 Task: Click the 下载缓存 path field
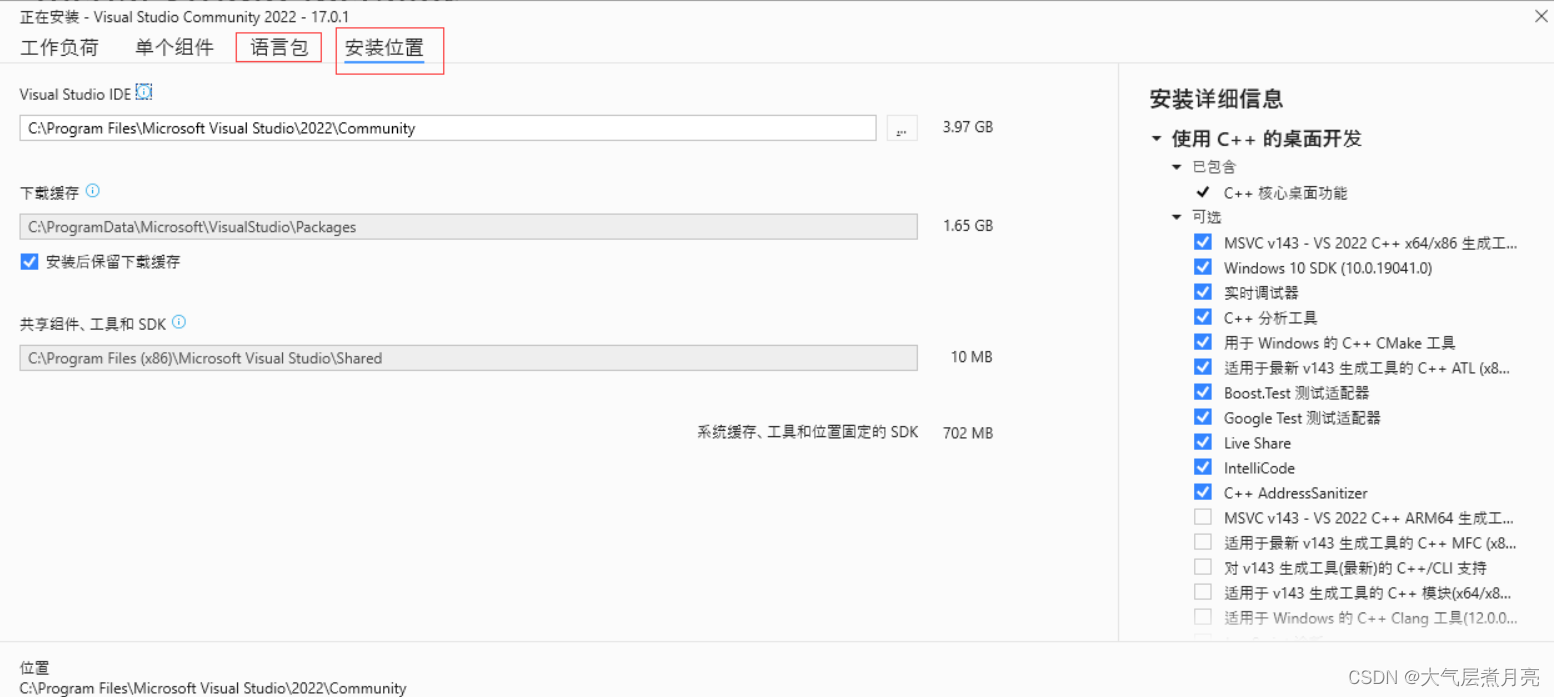468,227
